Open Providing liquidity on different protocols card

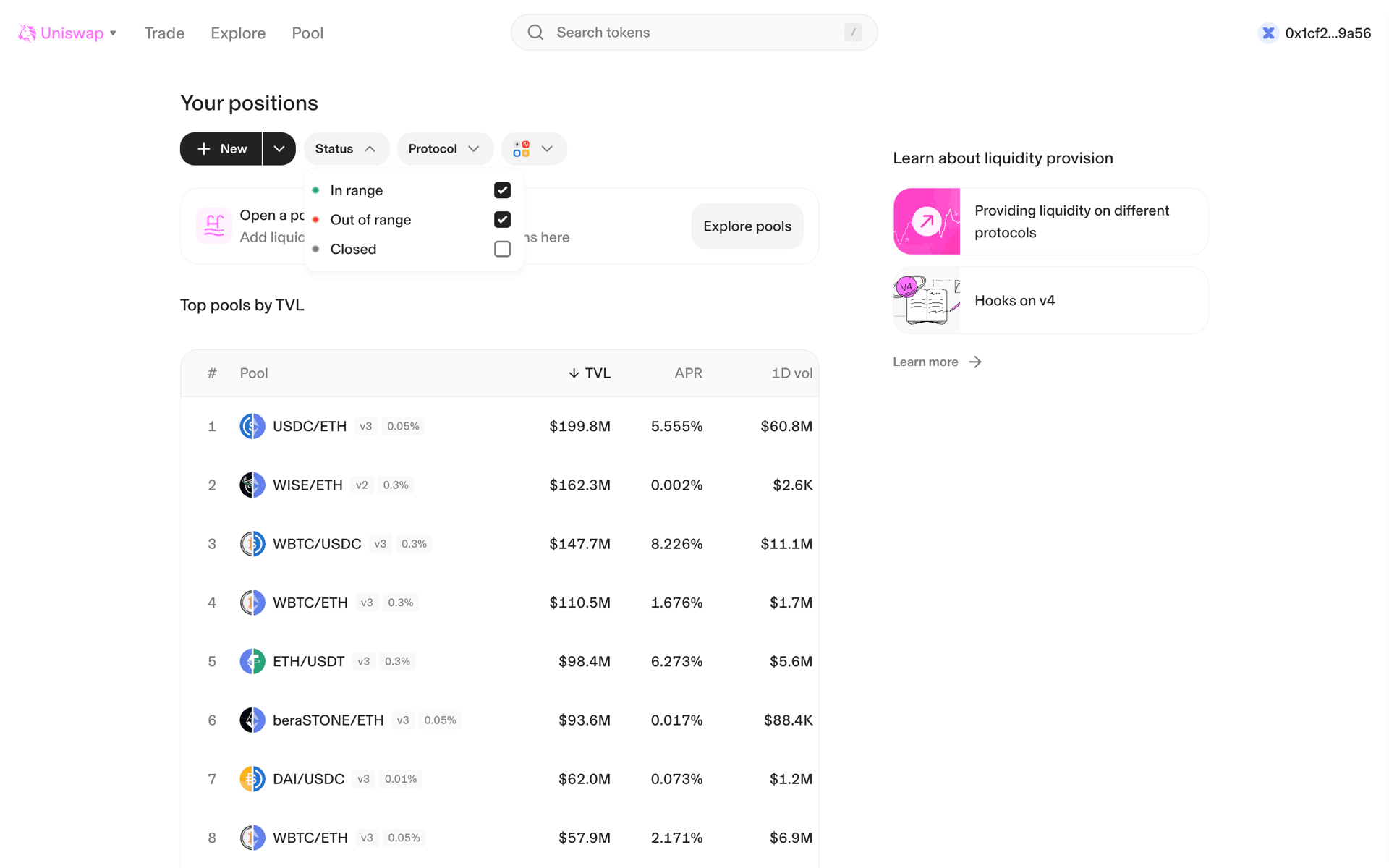coord(1050,221)
